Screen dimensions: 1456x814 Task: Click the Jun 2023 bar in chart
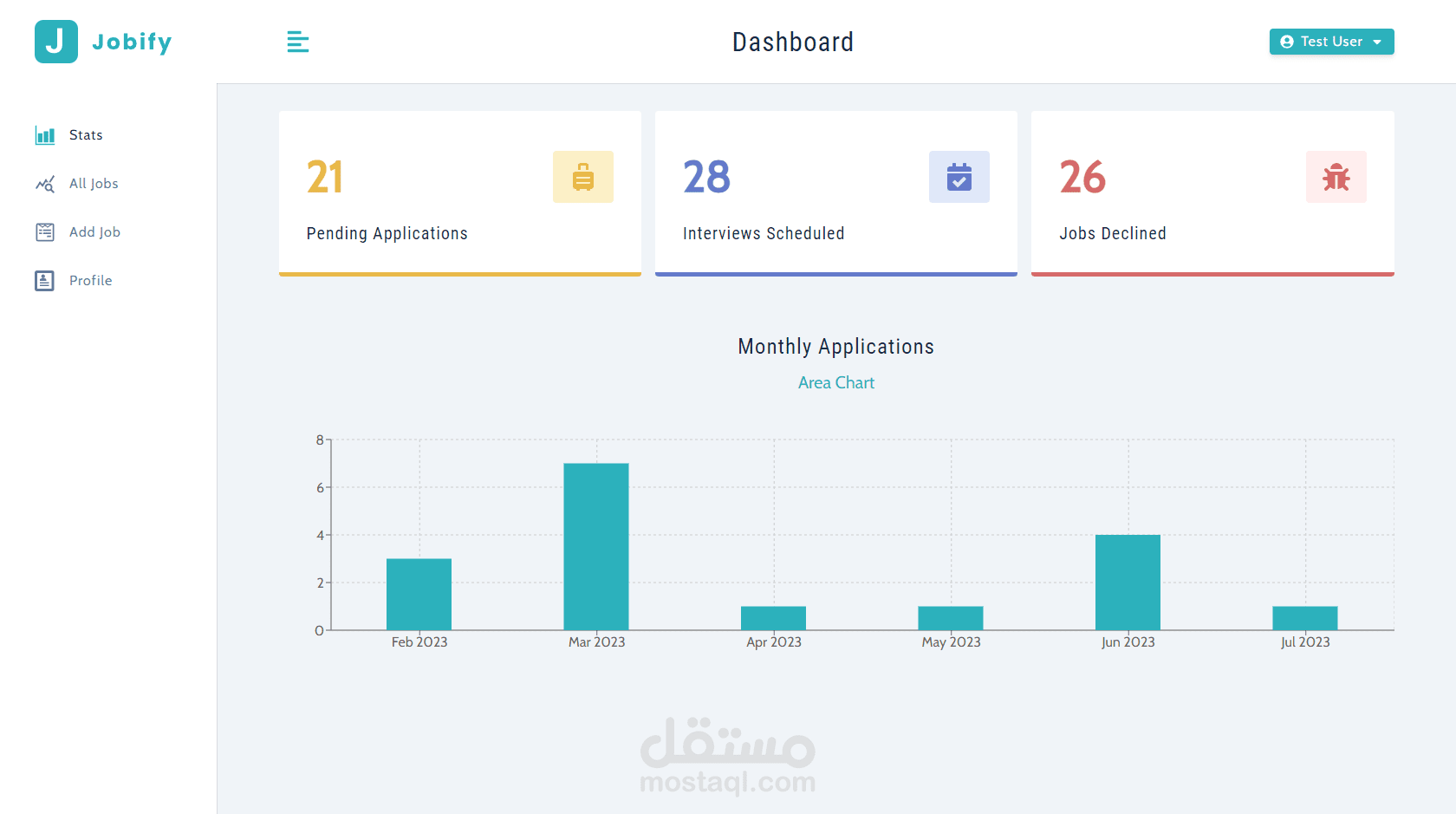pos(1128,583)
